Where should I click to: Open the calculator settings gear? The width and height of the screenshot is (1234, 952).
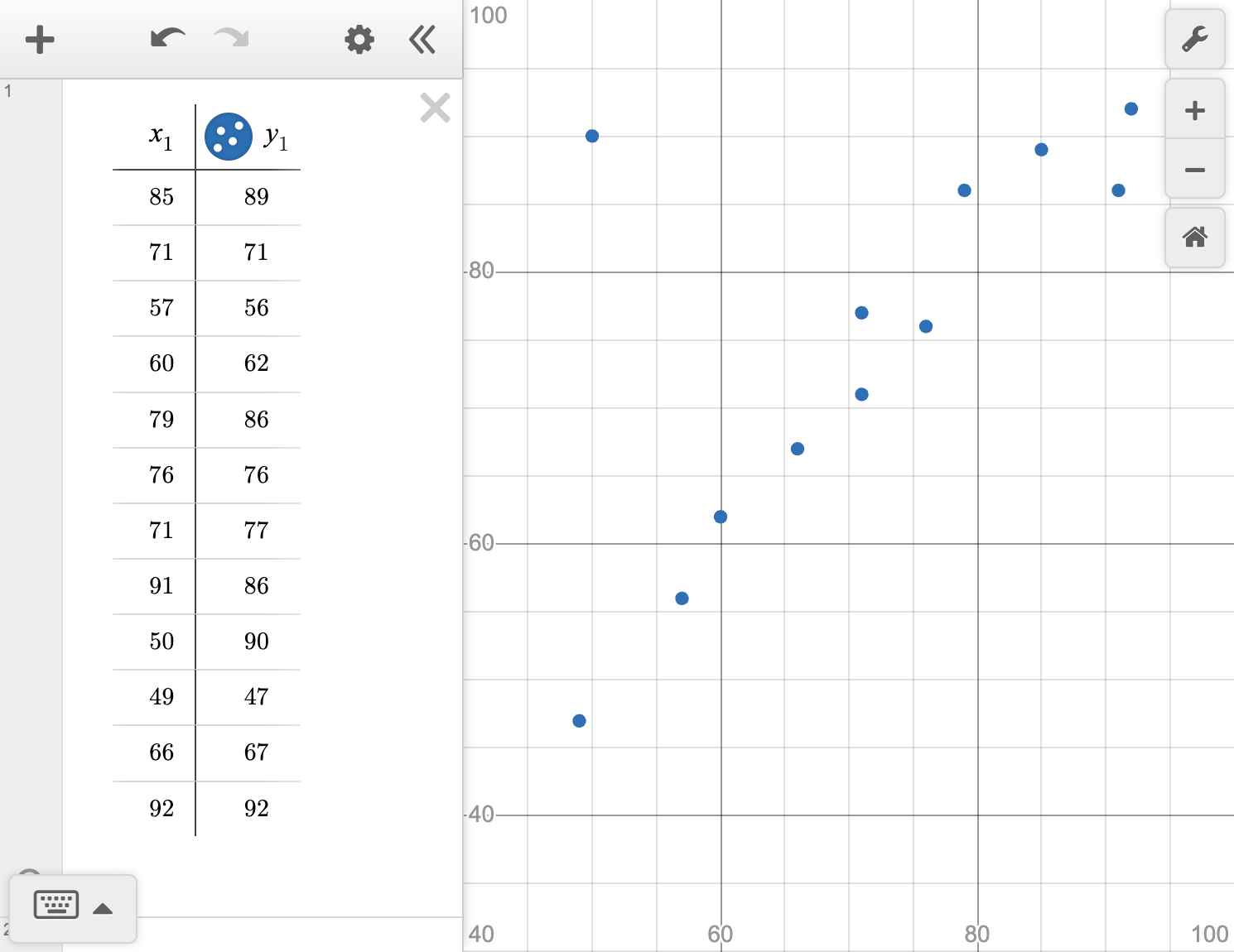click(x=359, y=39)
